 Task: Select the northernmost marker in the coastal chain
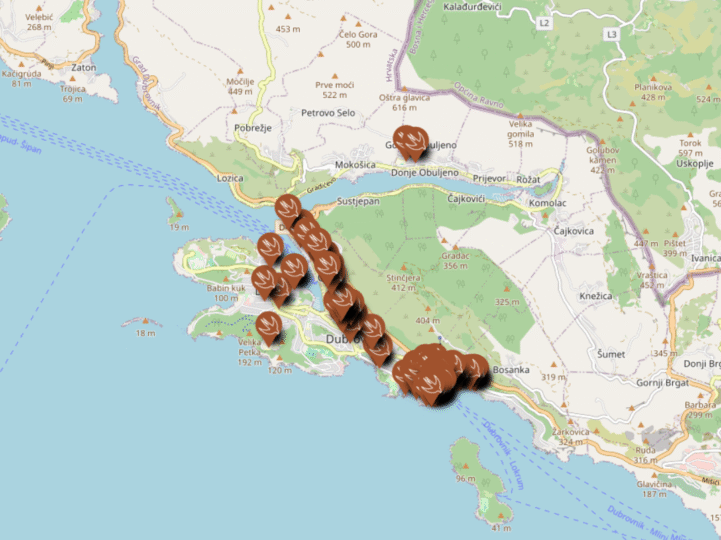(288, 209)
